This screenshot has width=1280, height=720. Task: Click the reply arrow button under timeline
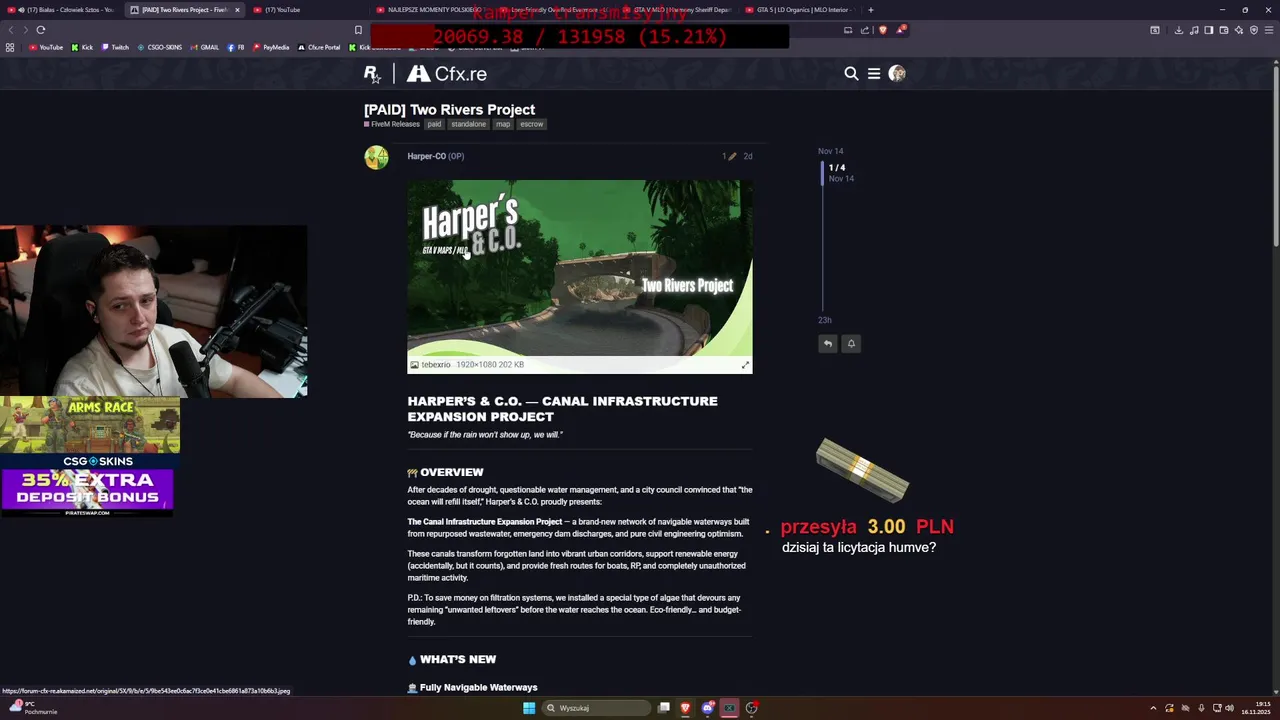point(827,343)
